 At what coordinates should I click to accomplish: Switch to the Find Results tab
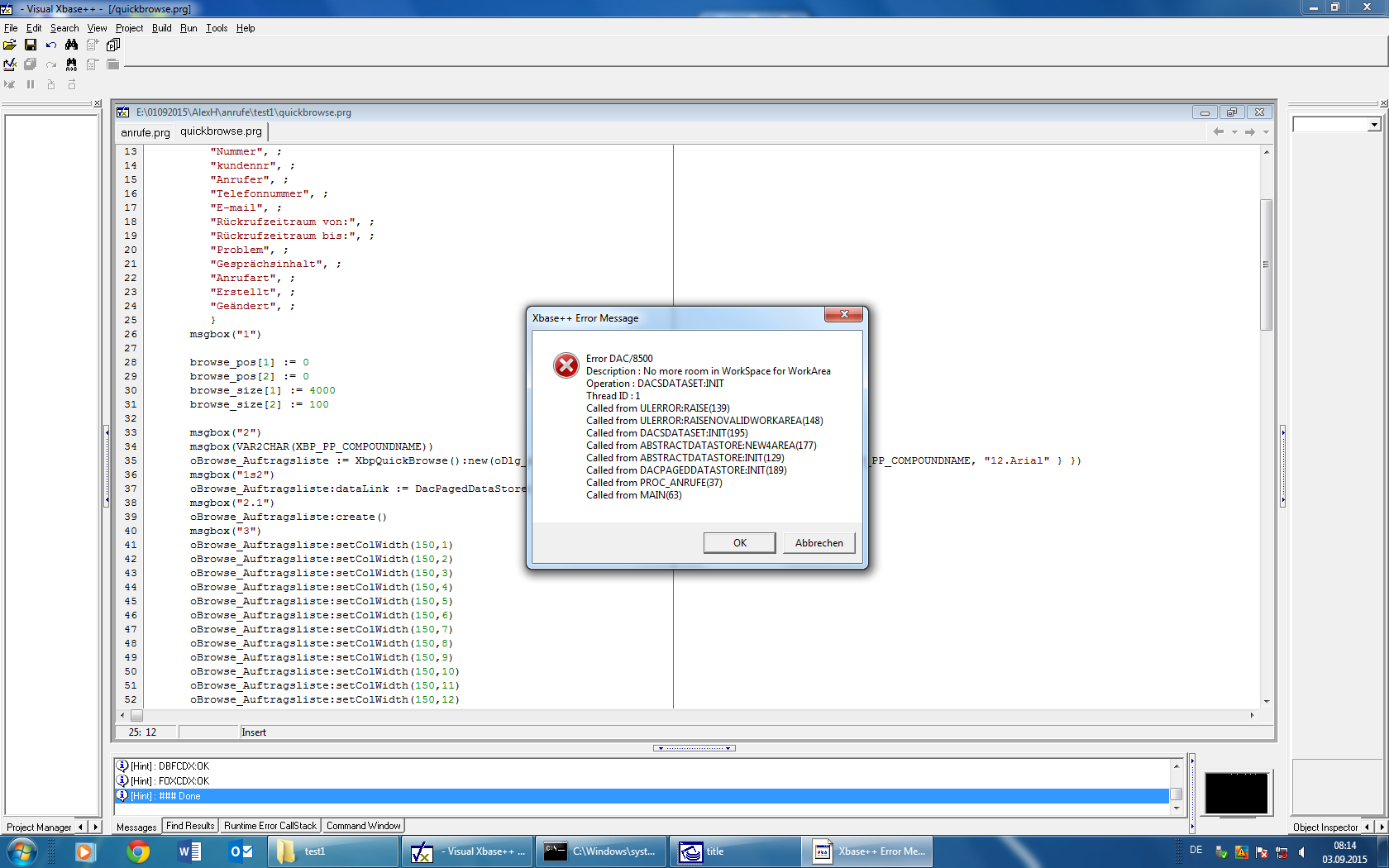[190, 826]
